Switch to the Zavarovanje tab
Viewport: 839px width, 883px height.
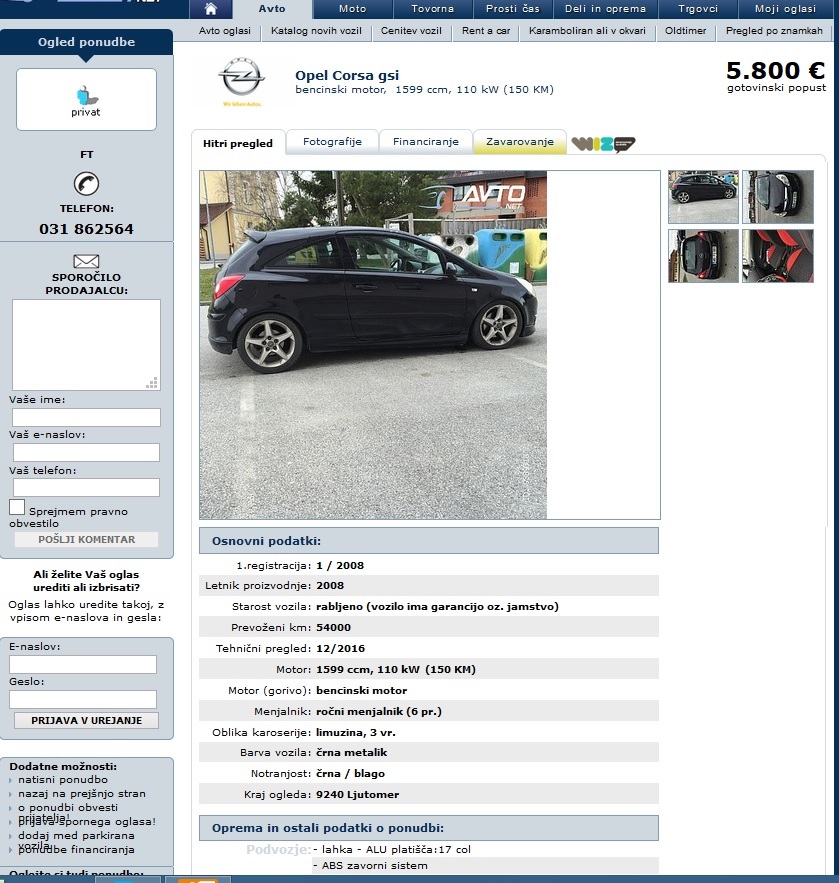[520, 142]
